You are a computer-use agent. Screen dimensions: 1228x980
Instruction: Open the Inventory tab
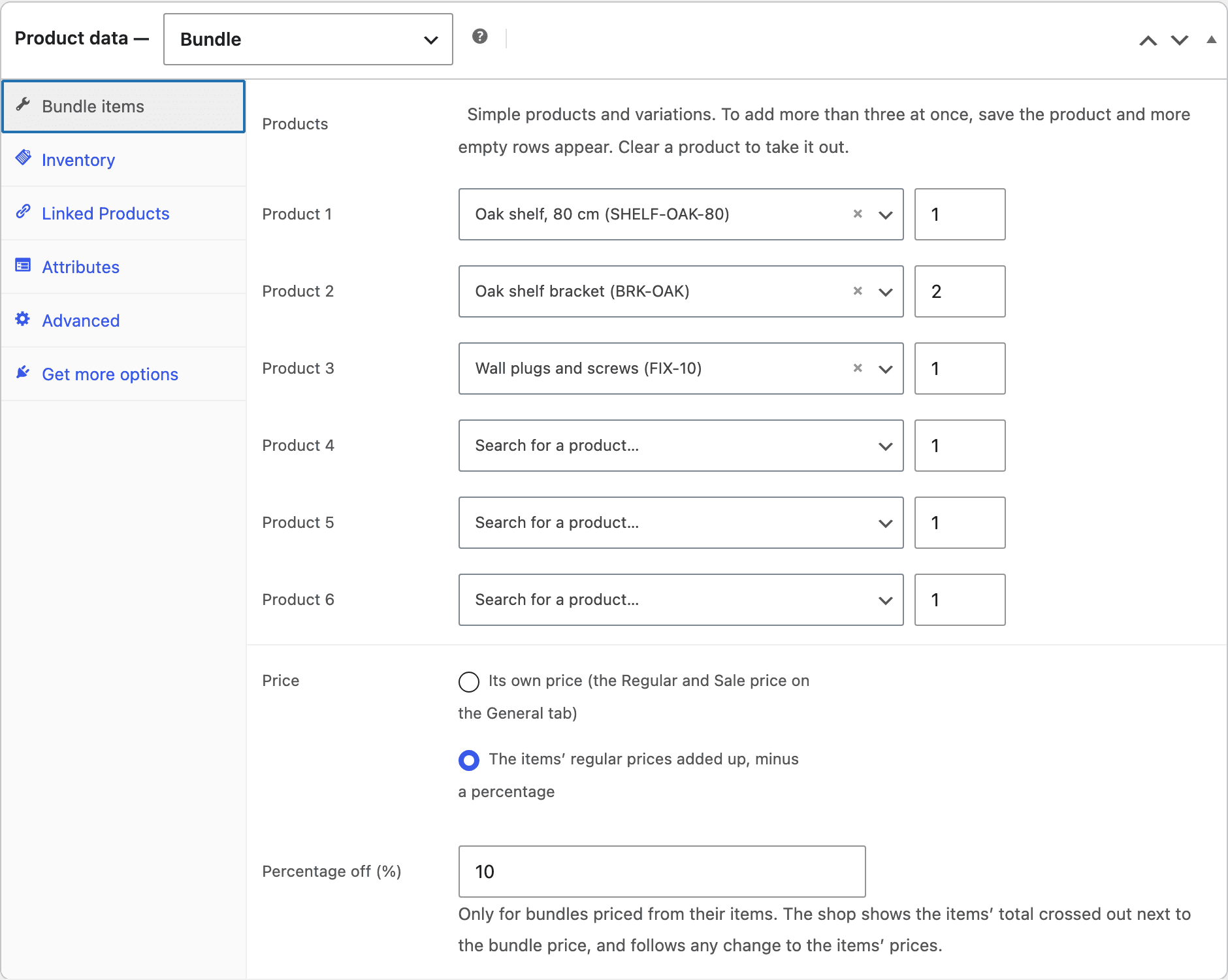click(x=123, y=160)
